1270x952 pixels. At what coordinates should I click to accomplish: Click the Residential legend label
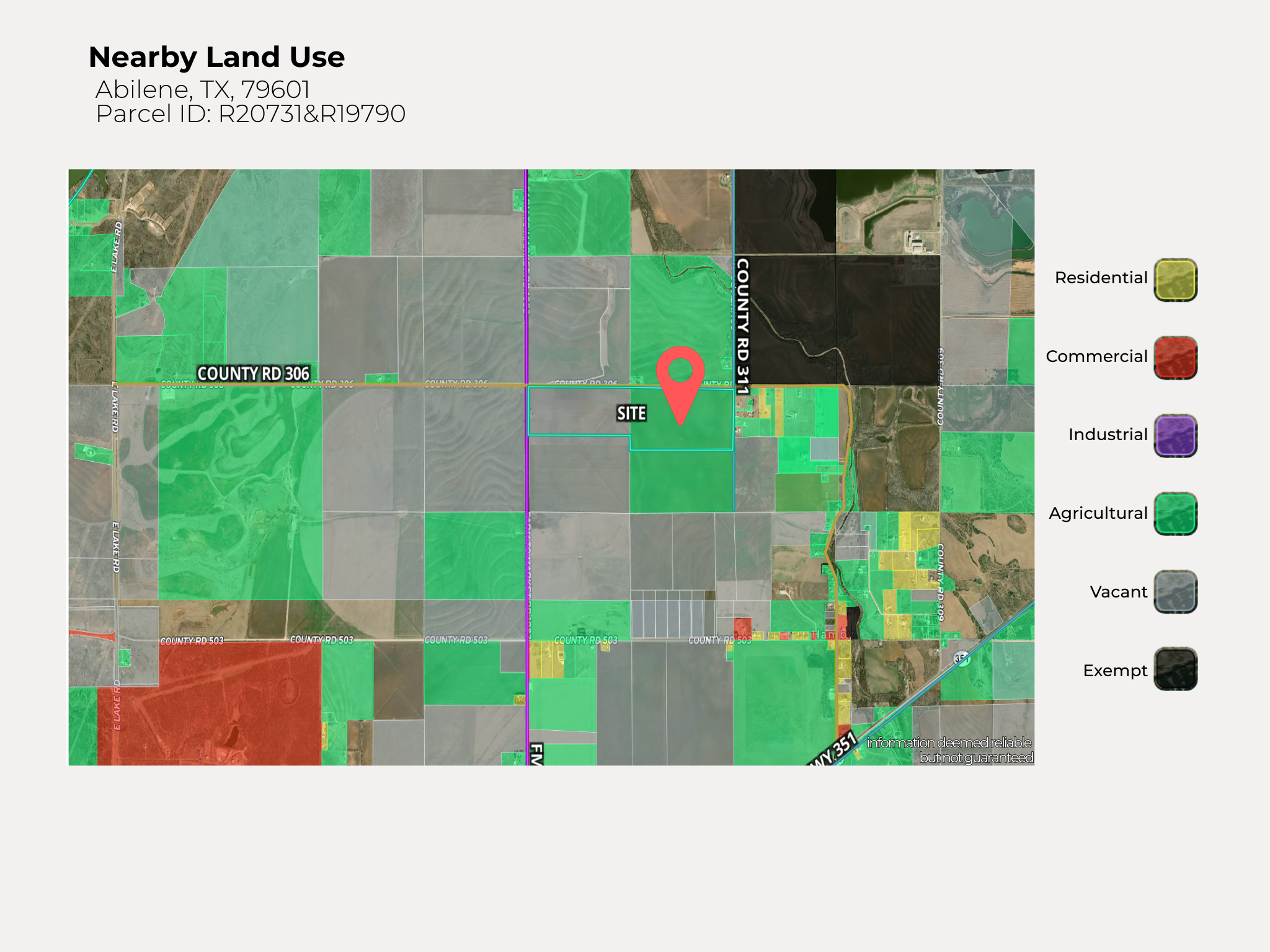pyautogui.click(x=1101, y=278)
